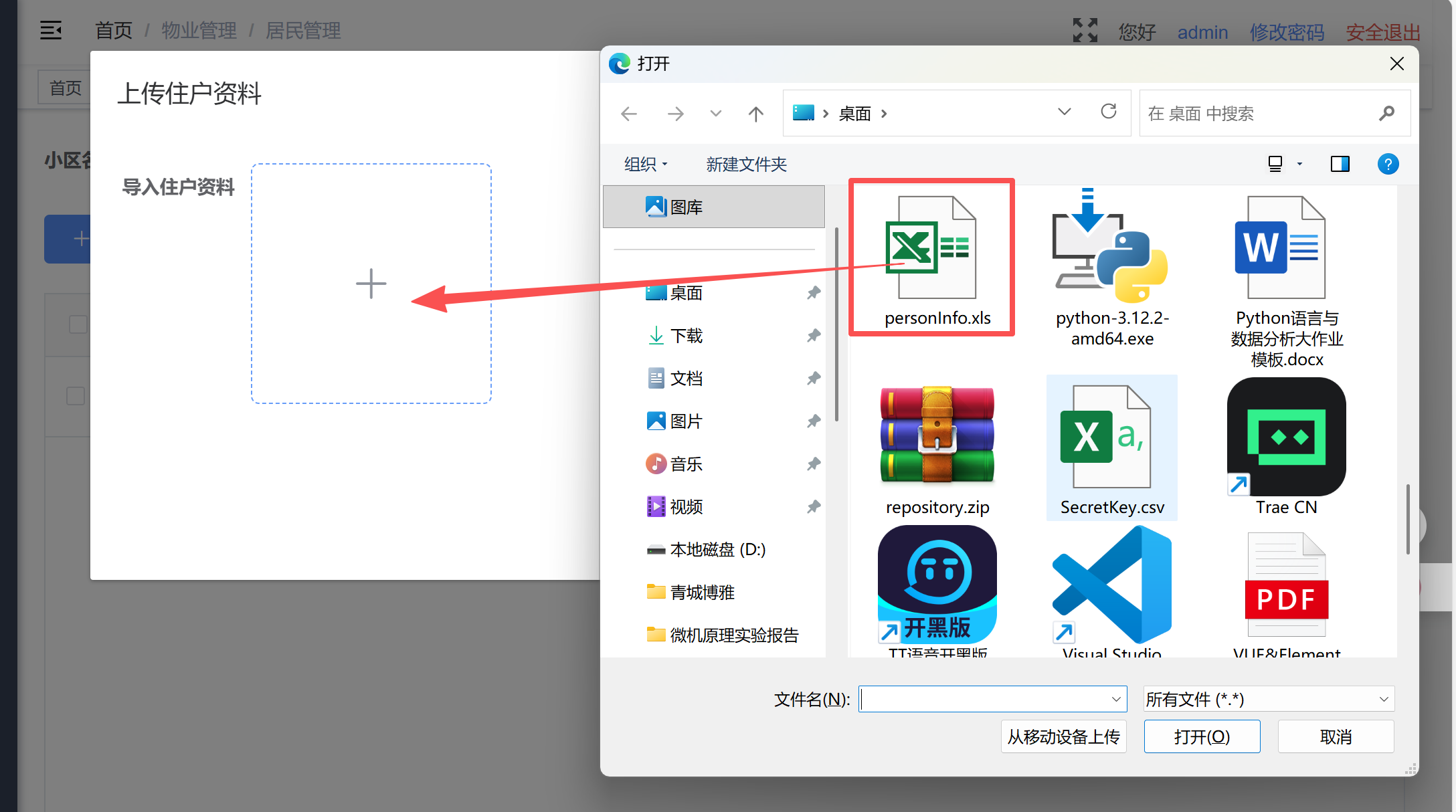
Task: Expand the file type filter dropdown
Action: click(x=1268, y=699)
